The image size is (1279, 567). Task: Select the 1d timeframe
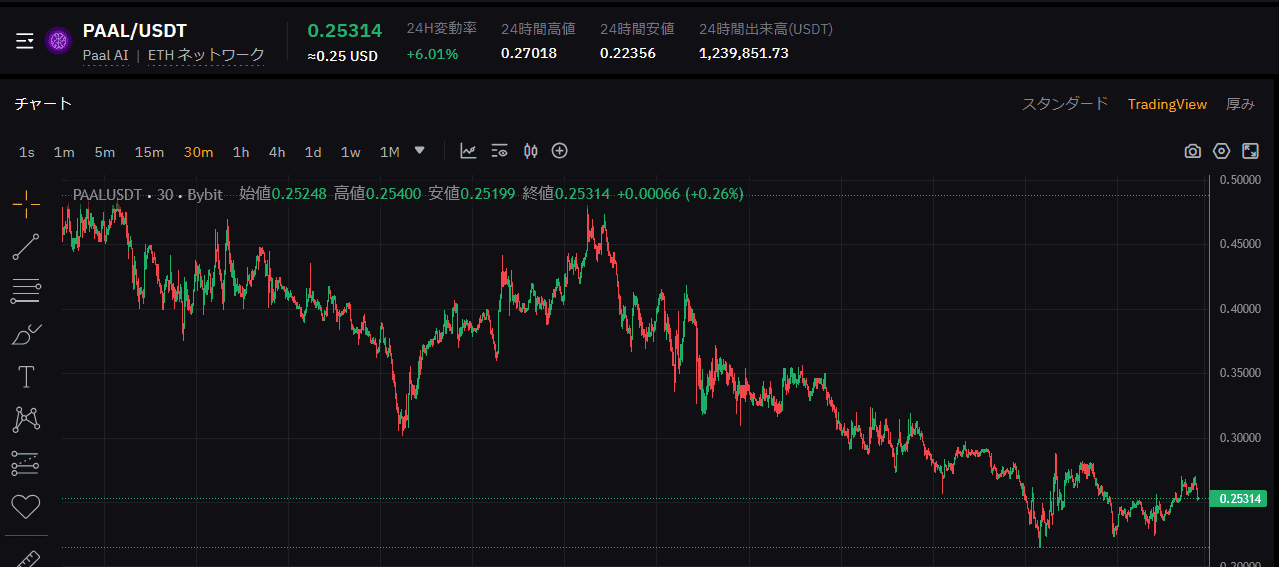click(313, 152)
